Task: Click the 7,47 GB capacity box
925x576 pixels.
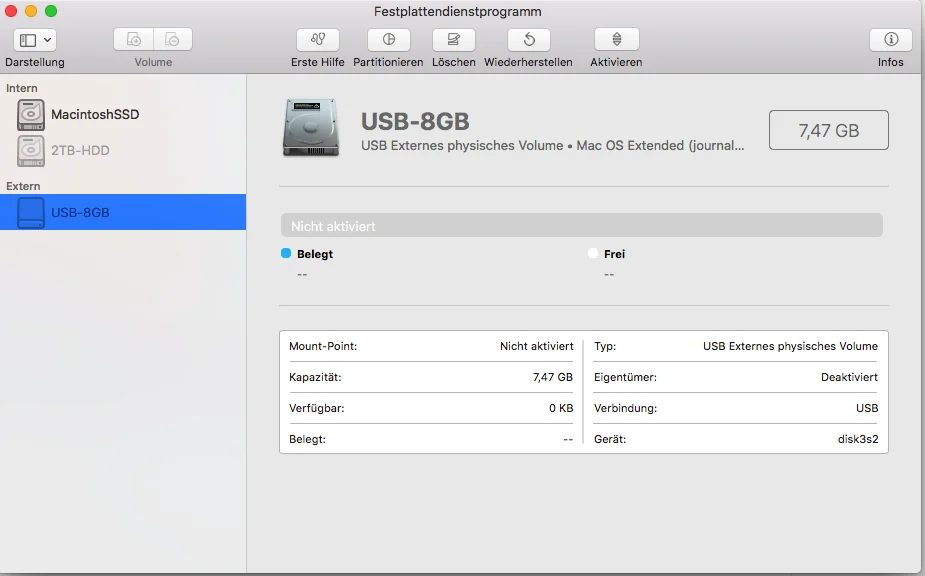Action: (829, 130)
